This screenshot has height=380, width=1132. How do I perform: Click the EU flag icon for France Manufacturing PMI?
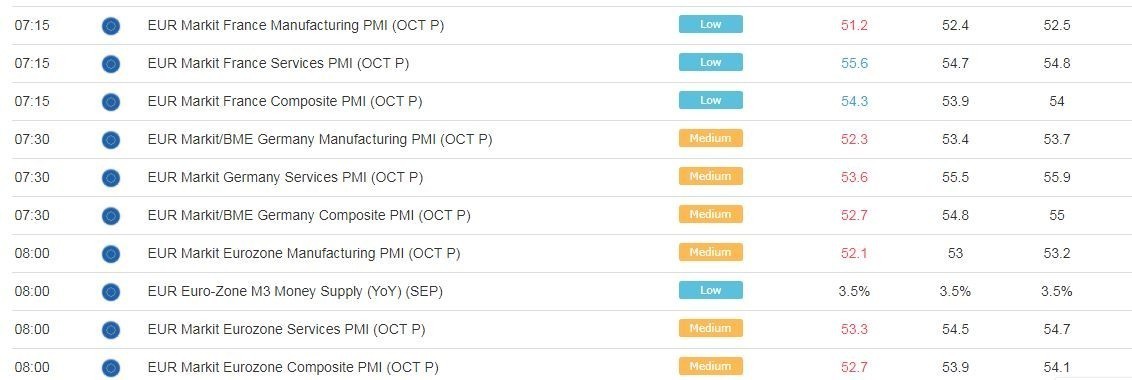pyautogui.click(x=110, y=26)
